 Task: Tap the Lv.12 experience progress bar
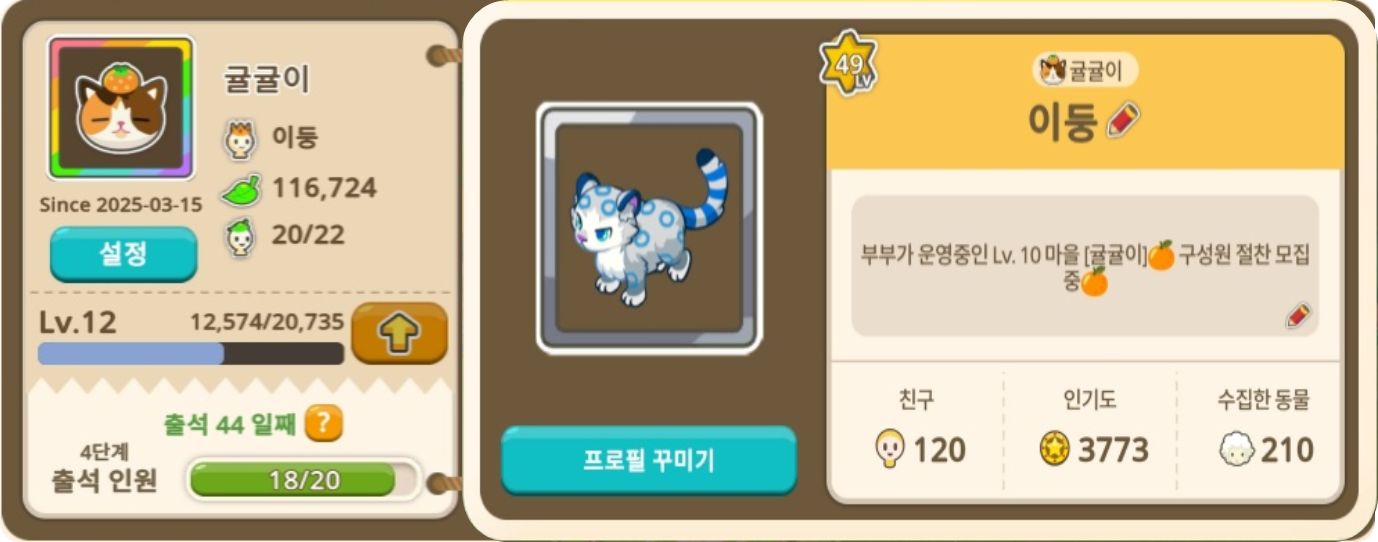(x=191, y=353)
